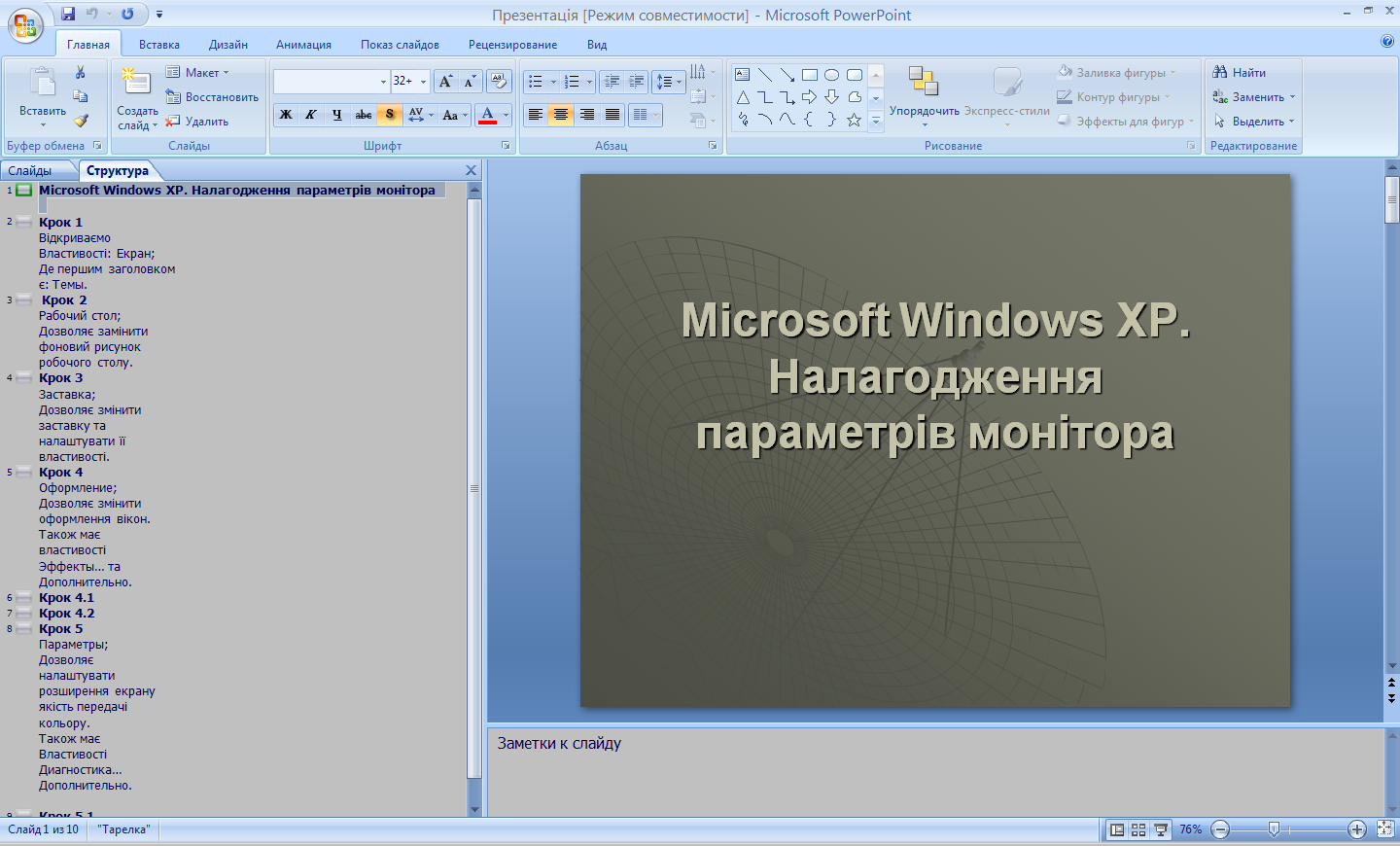This screenshot has width=1400, height=846.
Task: Toggle underline formatting (Ч)
Action: [x=337, y=115]
